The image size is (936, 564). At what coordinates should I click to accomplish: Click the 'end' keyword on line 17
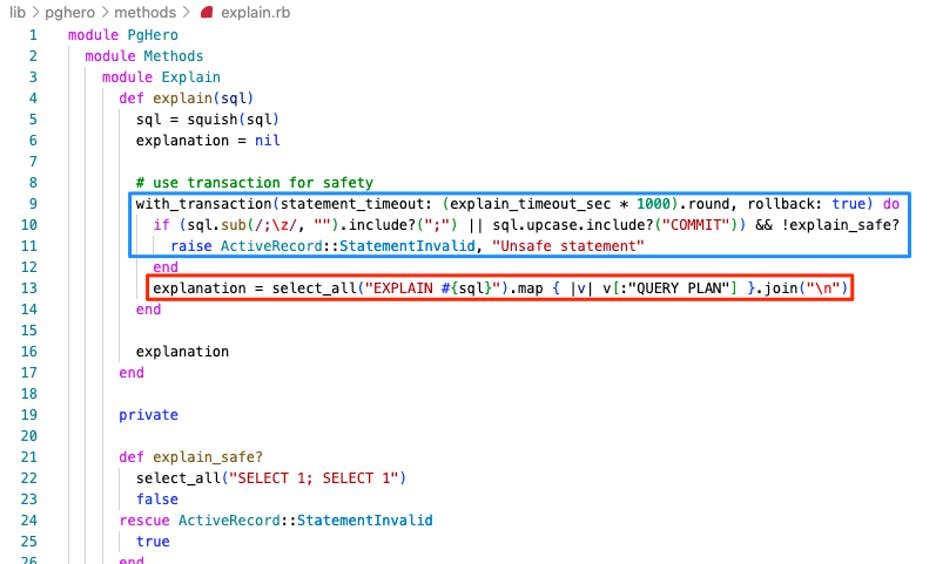coord(131,372)
